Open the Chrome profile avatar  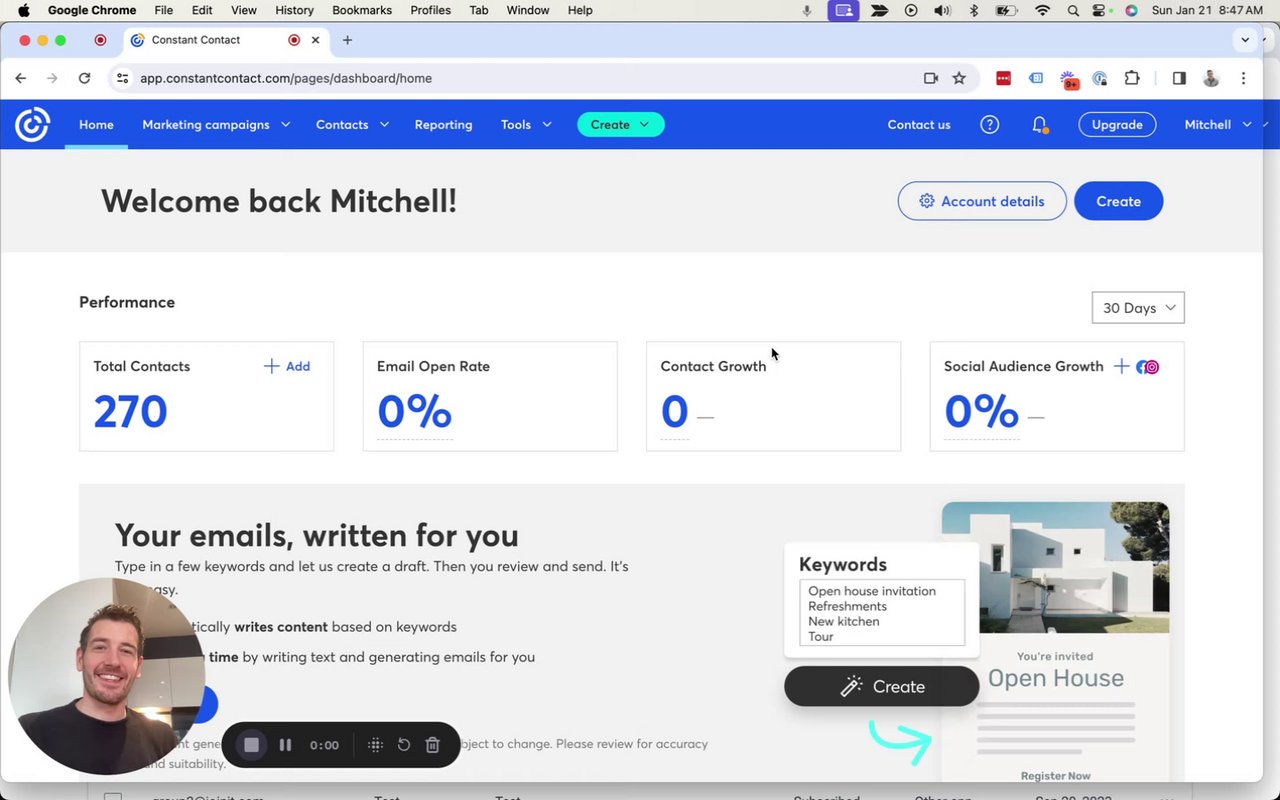pyautogui.click(x=1211, y=78)
